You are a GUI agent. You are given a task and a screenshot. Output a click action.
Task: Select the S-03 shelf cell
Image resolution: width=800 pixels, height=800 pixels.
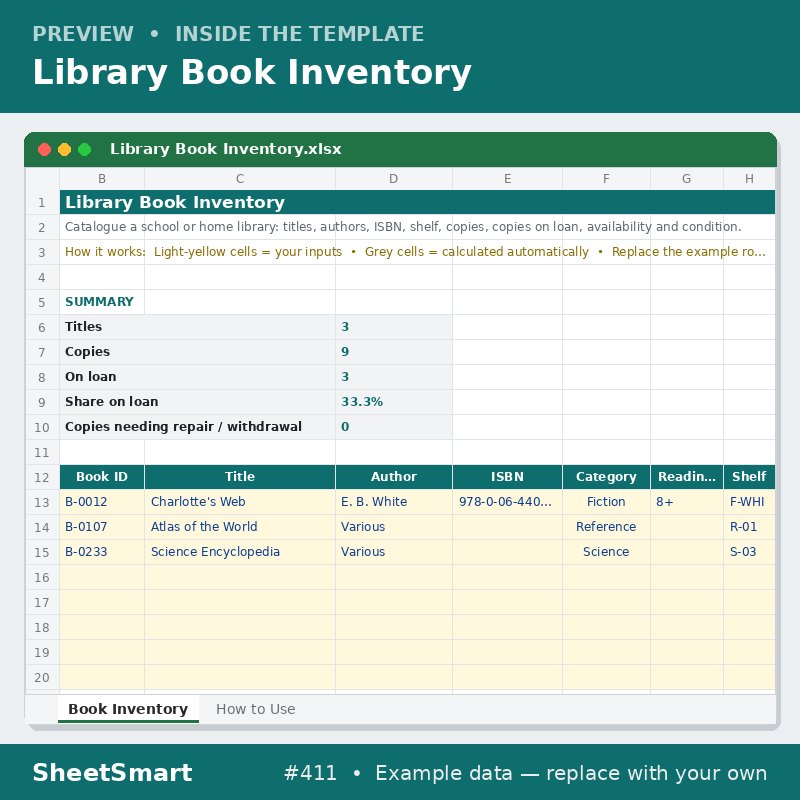(x=749, y=552)
